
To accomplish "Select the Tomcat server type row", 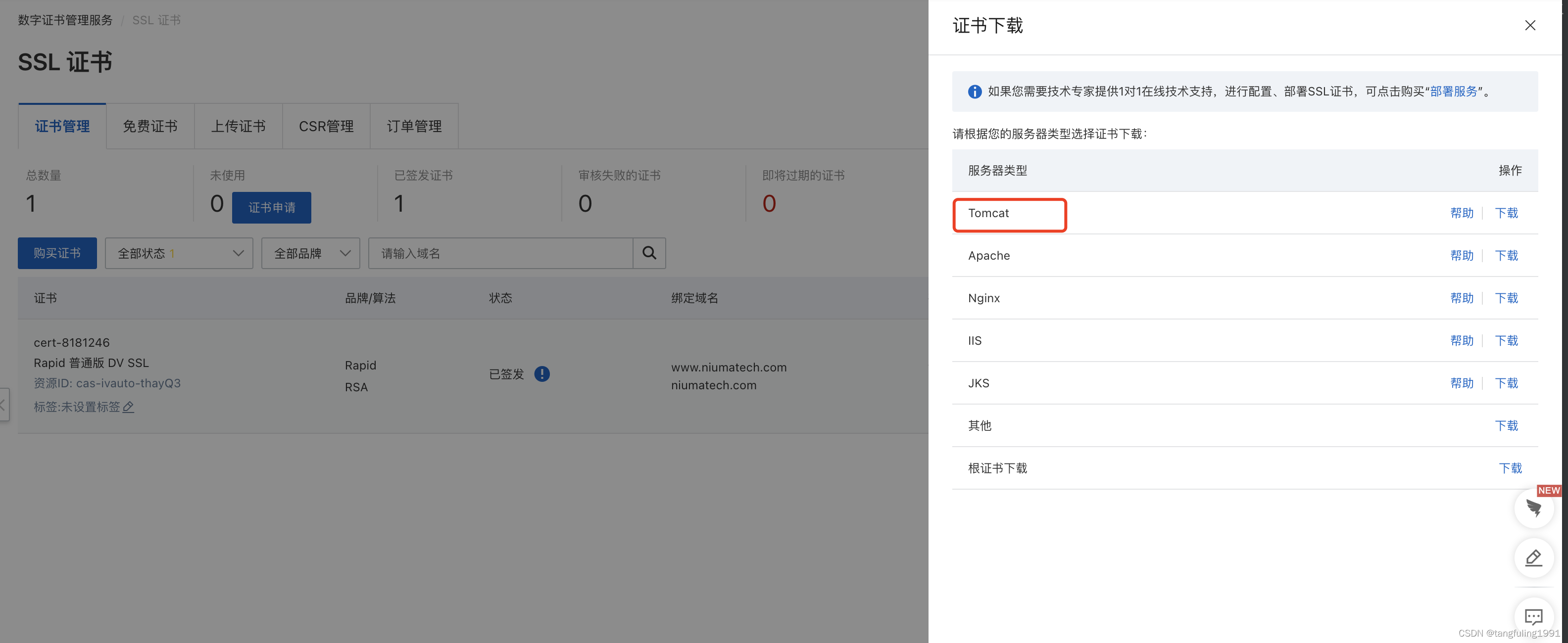I will coord(1245,213).
